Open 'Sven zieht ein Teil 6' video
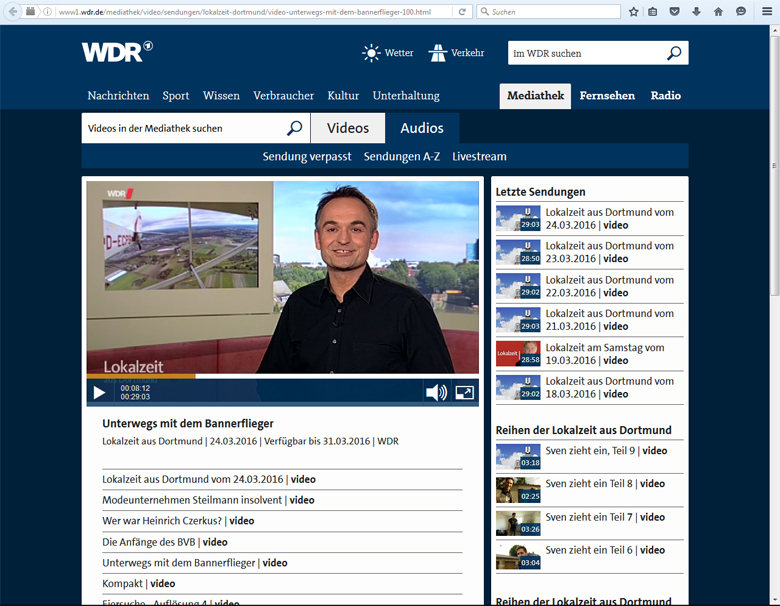 point(605,550)
